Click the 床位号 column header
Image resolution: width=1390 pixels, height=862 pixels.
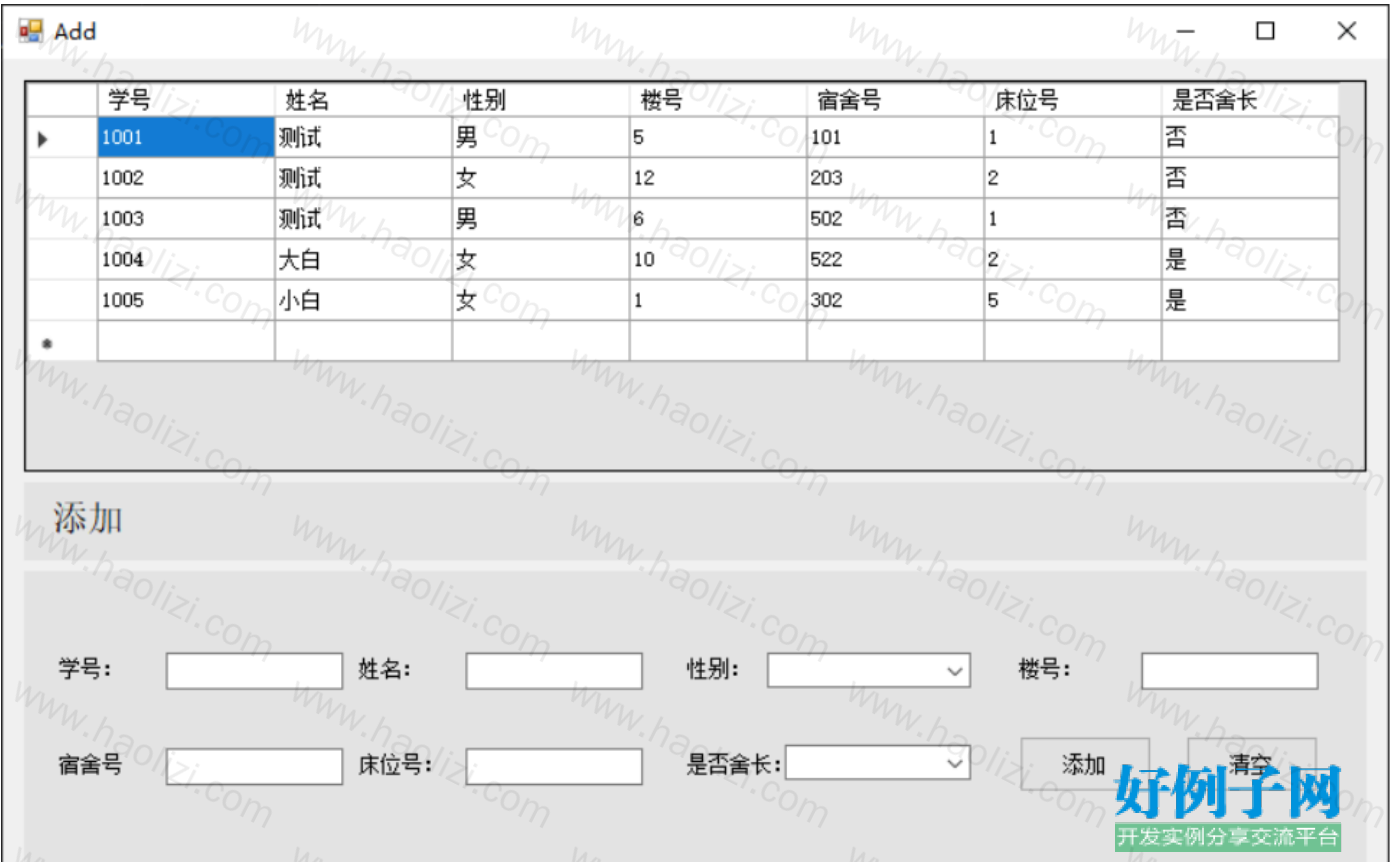(1073, 100)
